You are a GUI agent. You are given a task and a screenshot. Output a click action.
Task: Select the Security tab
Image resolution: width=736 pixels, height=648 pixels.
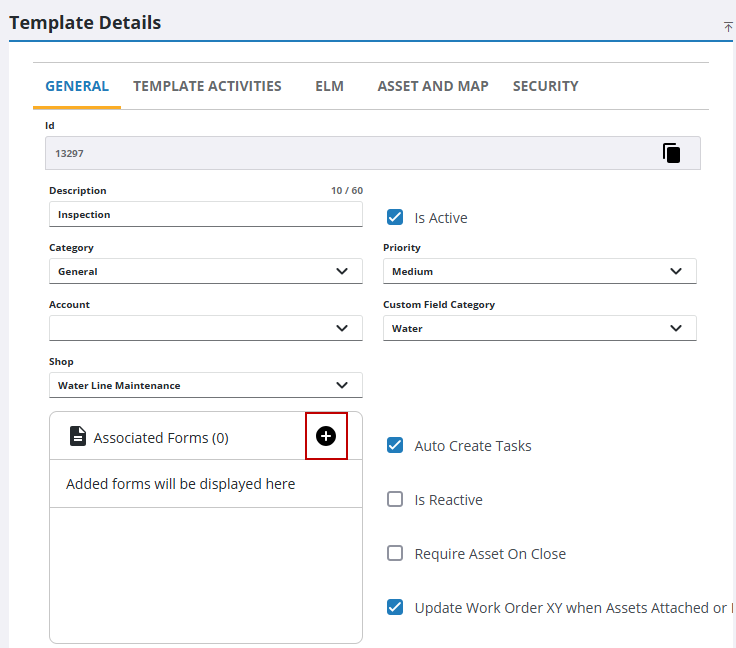[x=545, y=86]
